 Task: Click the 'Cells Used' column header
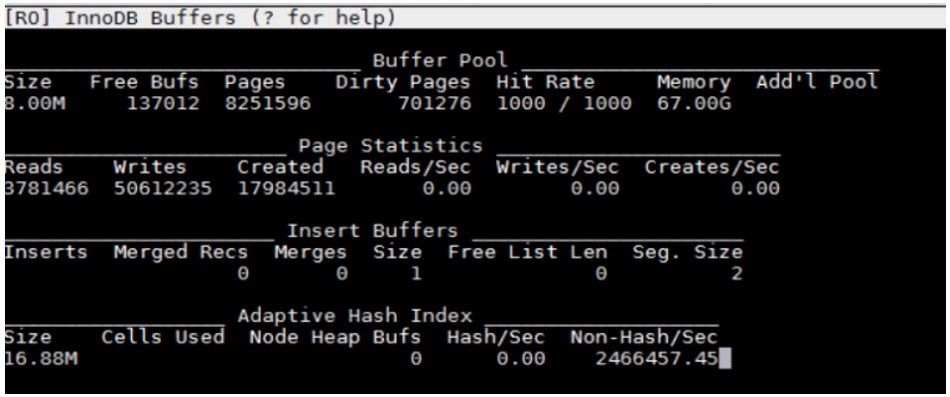[162, 337]
